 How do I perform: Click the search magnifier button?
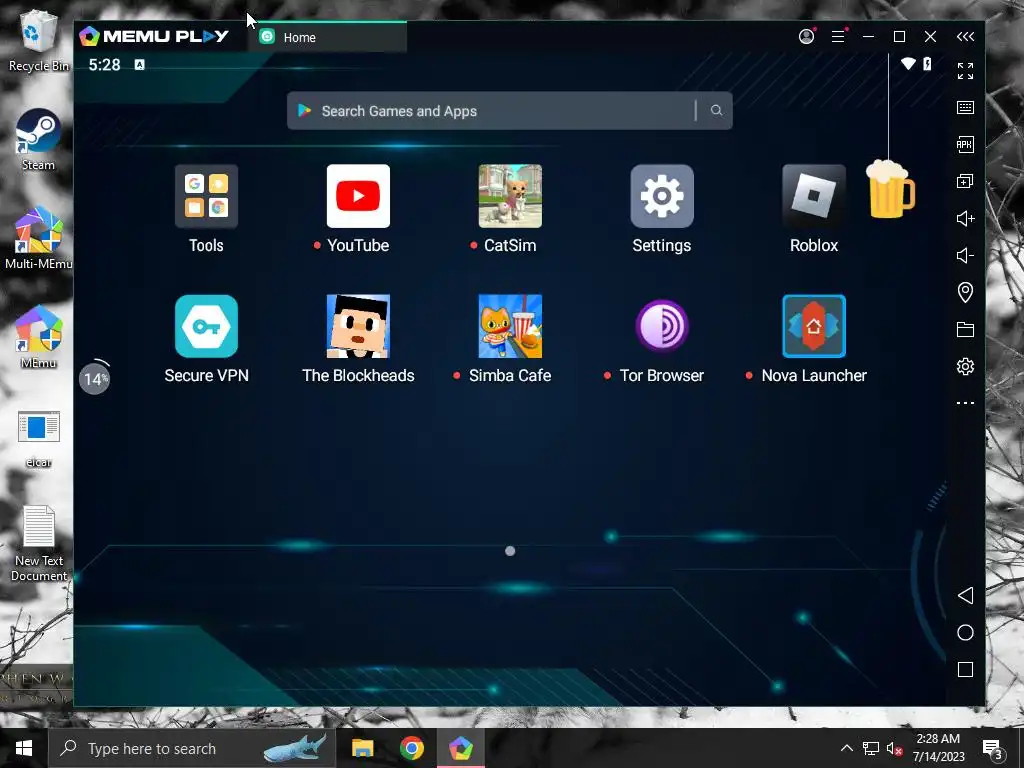716,110
